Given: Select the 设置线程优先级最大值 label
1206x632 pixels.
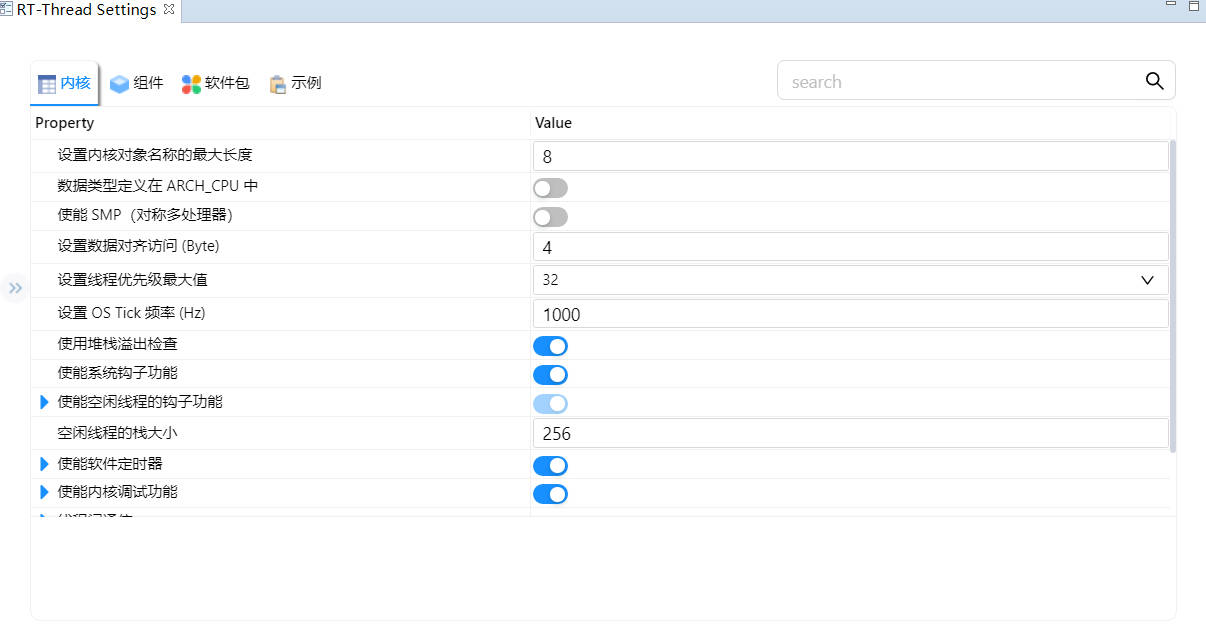Looking at the screenshot, I should click(133, 280).
